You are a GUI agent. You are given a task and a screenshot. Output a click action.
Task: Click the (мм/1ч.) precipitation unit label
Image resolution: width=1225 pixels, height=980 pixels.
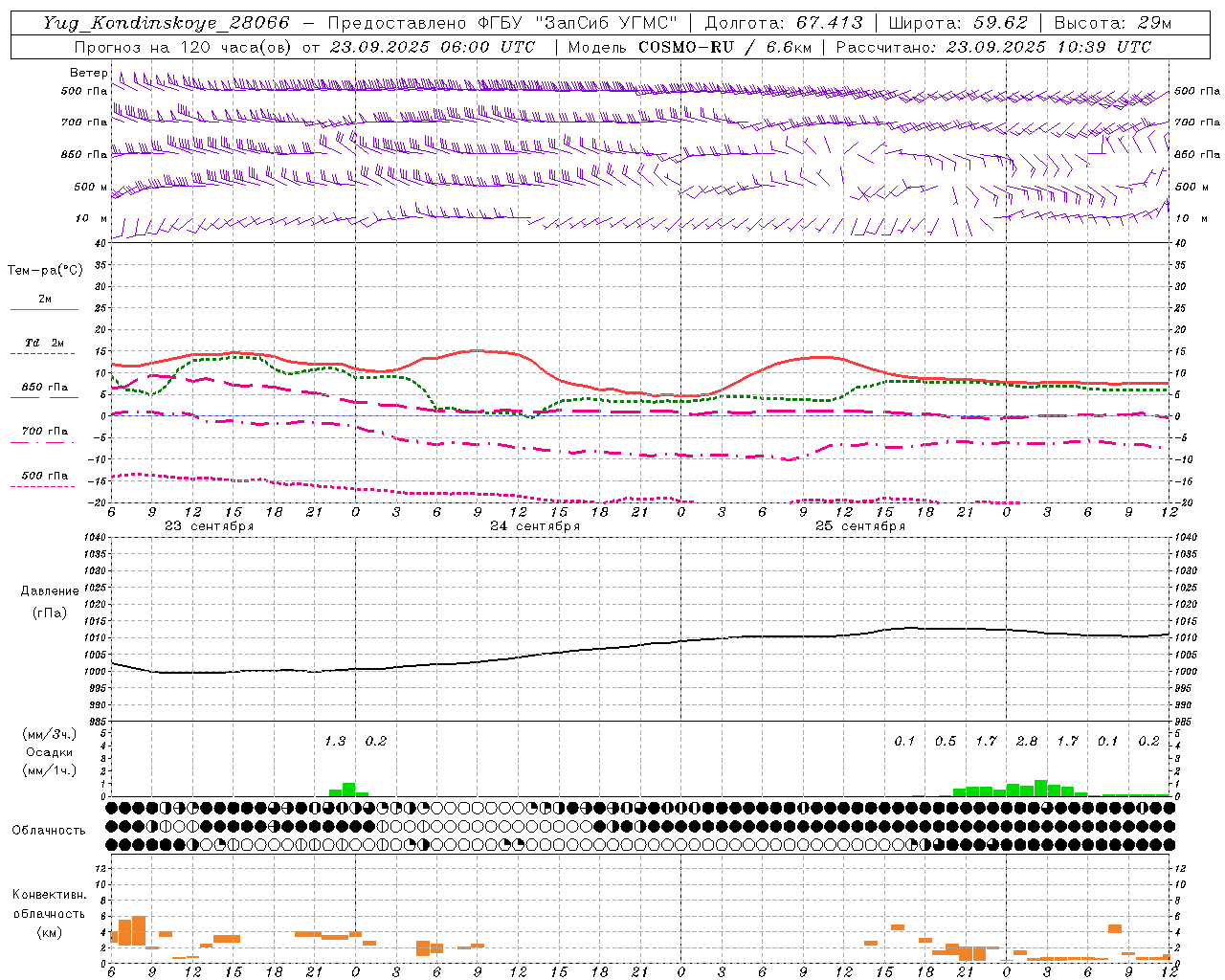(49, 770)
